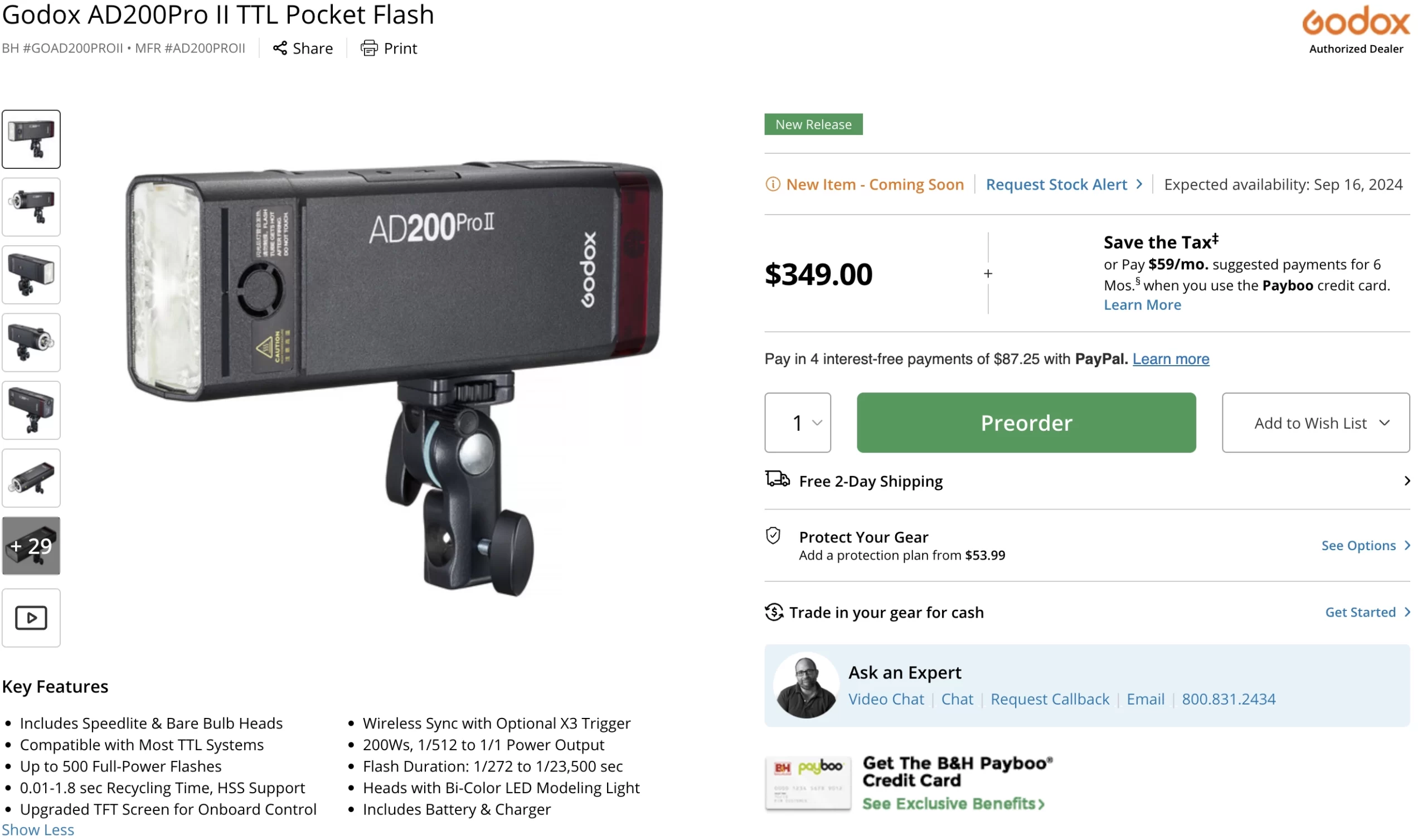Click the trade-in cash icon

point(774,612)
